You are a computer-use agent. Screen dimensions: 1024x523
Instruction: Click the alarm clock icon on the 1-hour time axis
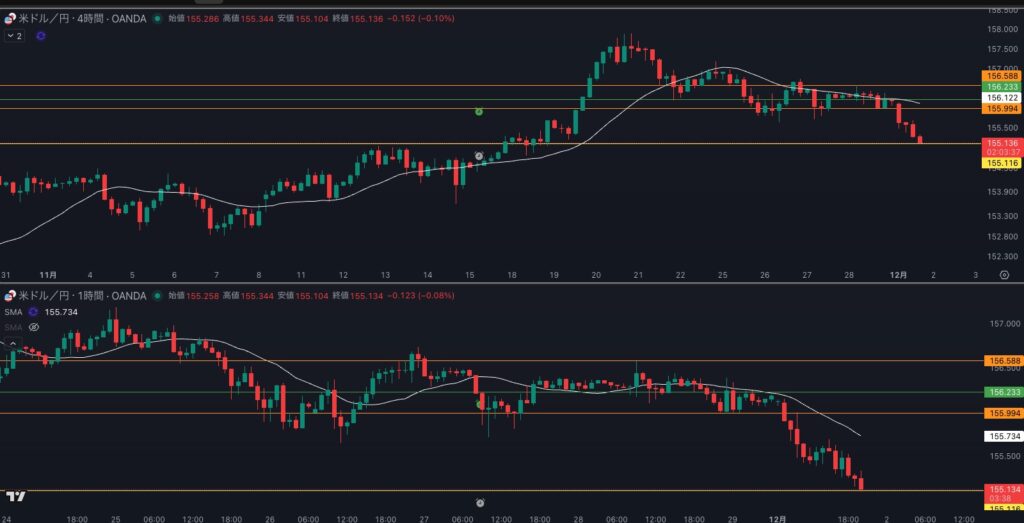point(480,502)
